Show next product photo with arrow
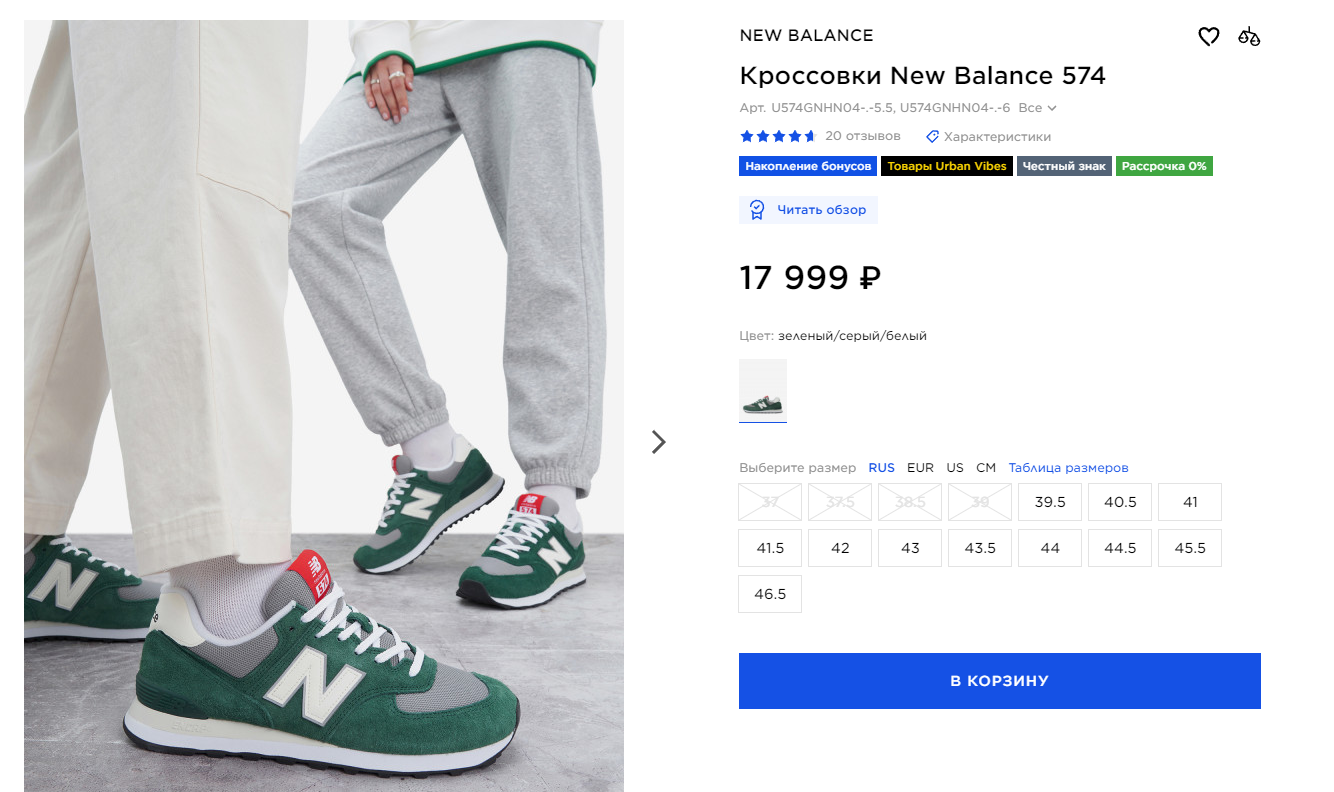 pyautogui.click(x=658, y=442)
